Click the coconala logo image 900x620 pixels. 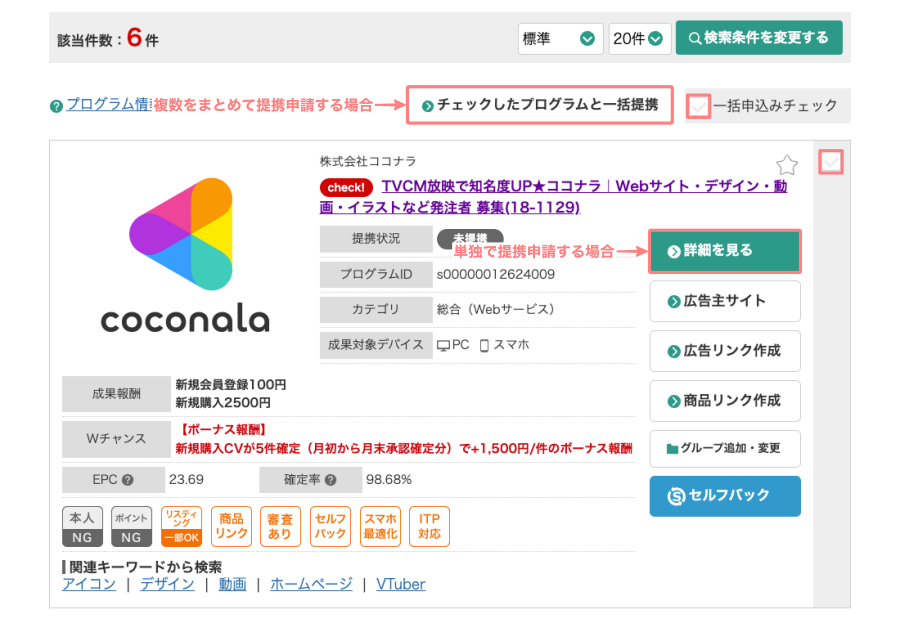coord(185,256)
